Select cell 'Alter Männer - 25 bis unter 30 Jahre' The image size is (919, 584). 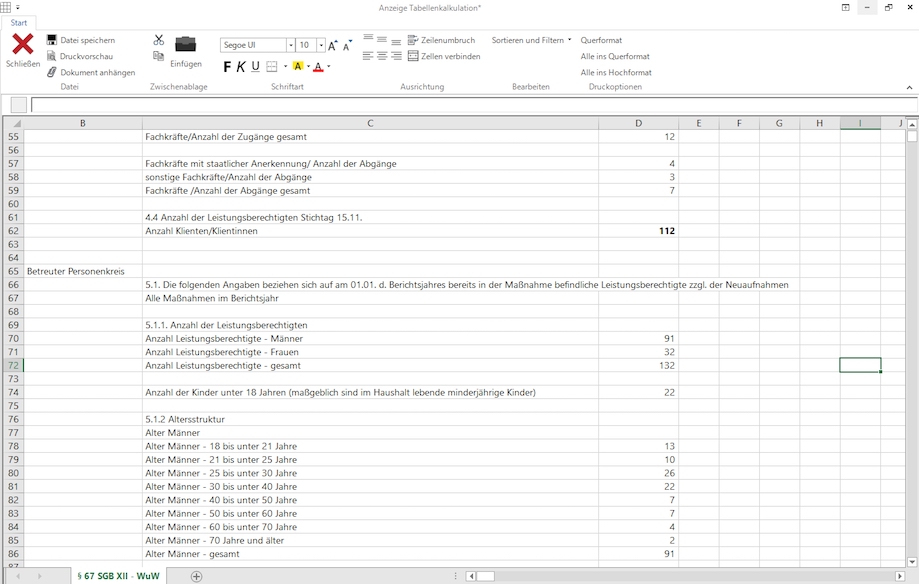[370, 473]
